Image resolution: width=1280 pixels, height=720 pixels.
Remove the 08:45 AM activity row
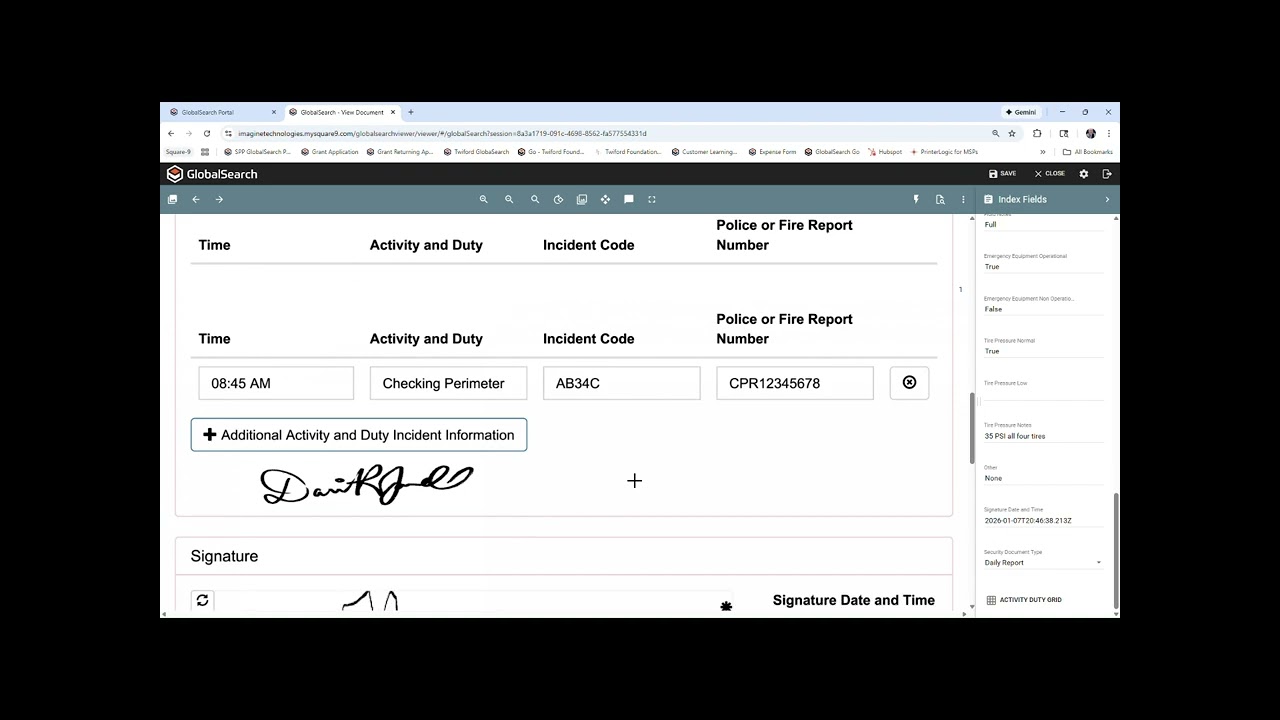click(909, 383)
